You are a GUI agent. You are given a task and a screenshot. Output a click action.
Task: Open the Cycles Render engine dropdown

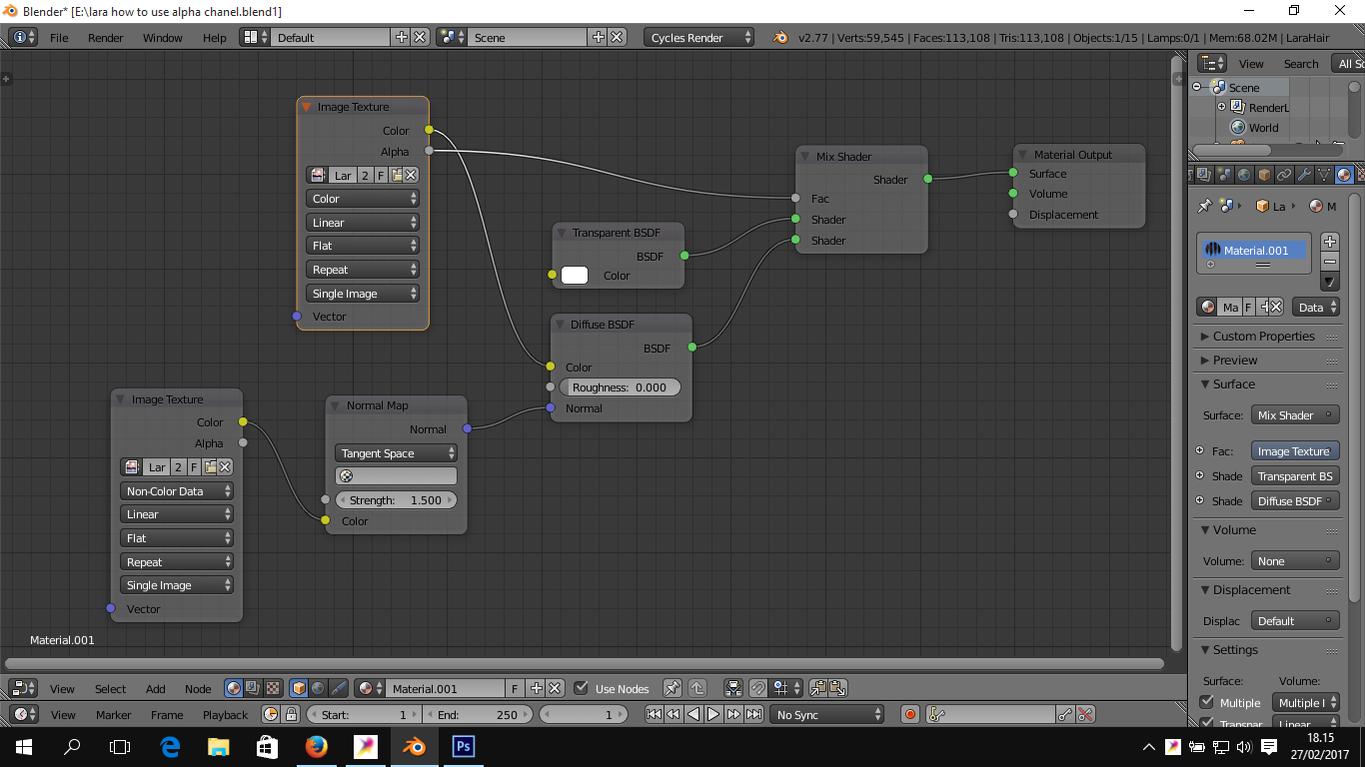point(699,37)
